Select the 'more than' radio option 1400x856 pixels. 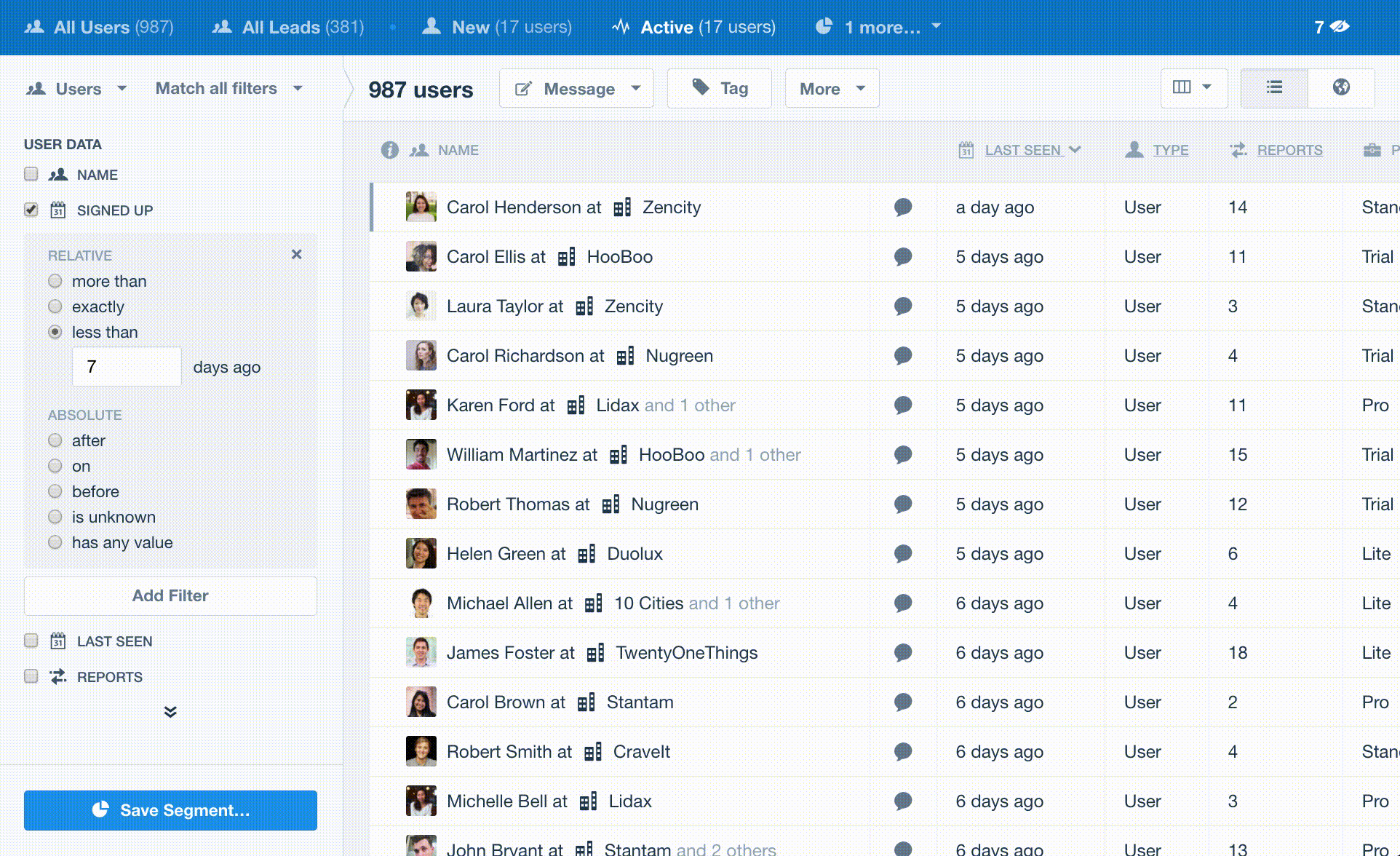[x=55, y=281]
